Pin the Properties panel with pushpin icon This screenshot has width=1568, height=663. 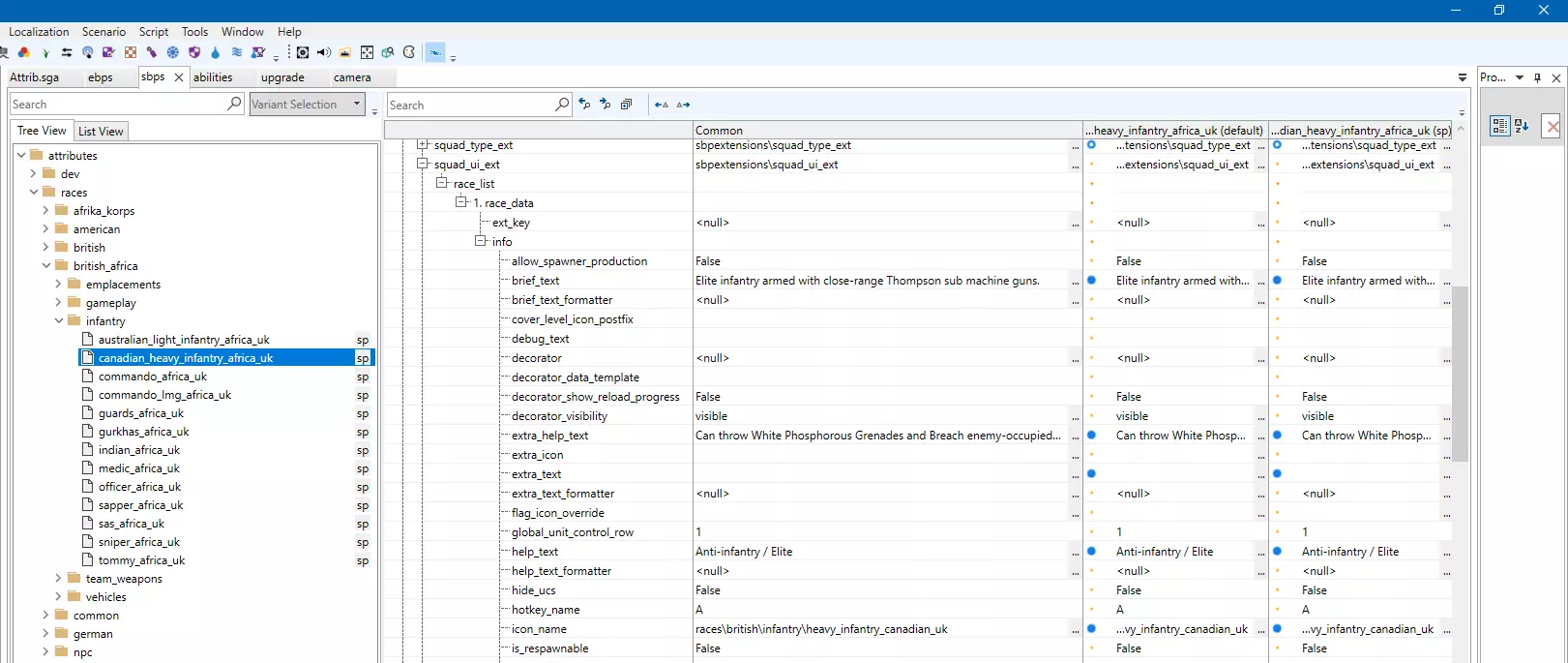(1537, 77)
